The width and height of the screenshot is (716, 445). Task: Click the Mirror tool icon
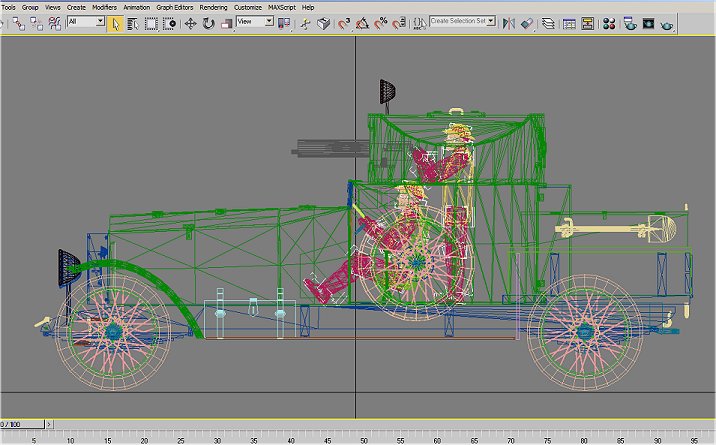508,23
